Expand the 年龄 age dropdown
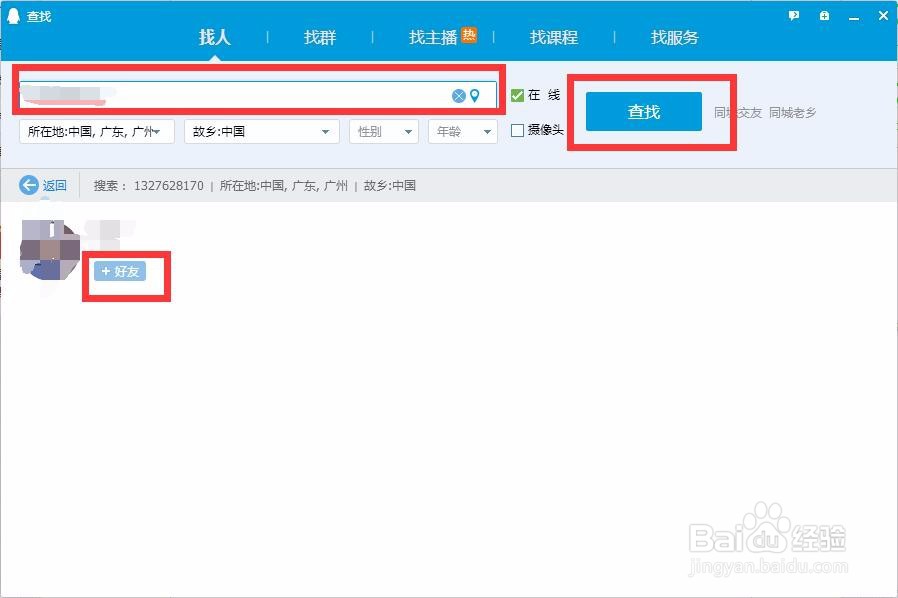The width and height of the screenshot is (898, 598). point(462,130)
